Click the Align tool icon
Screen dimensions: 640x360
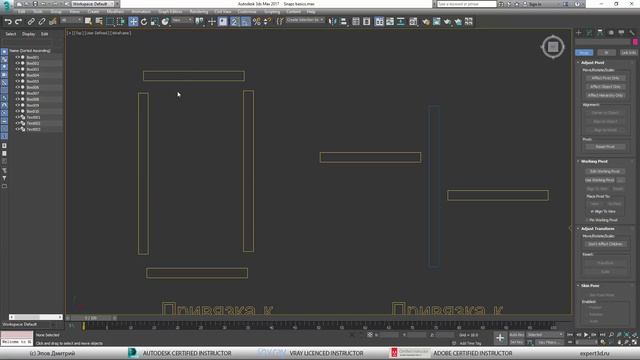pyautogui.click(x=344, y=22)
